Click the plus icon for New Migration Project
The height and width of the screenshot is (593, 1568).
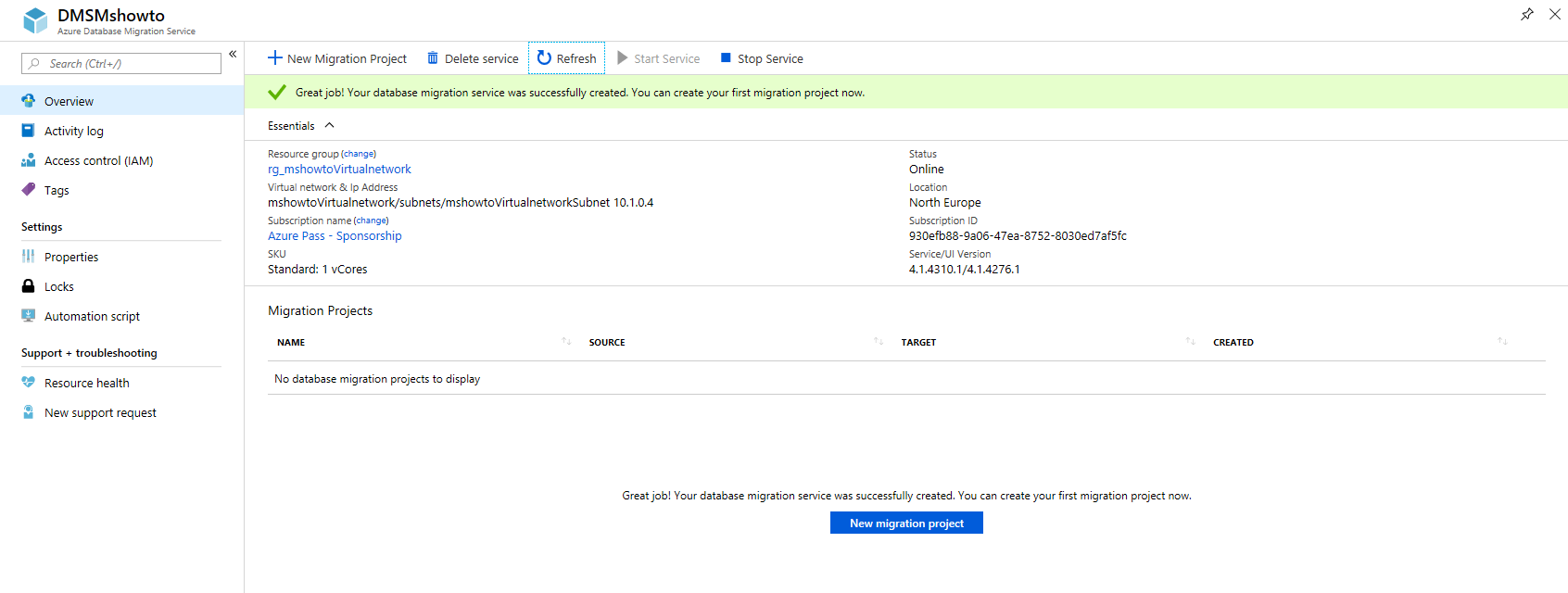tap(275, 57)
